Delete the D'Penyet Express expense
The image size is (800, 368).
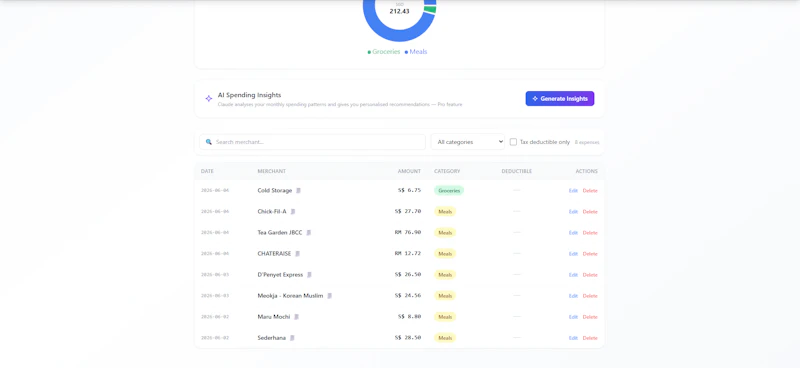tap(590, 275)
